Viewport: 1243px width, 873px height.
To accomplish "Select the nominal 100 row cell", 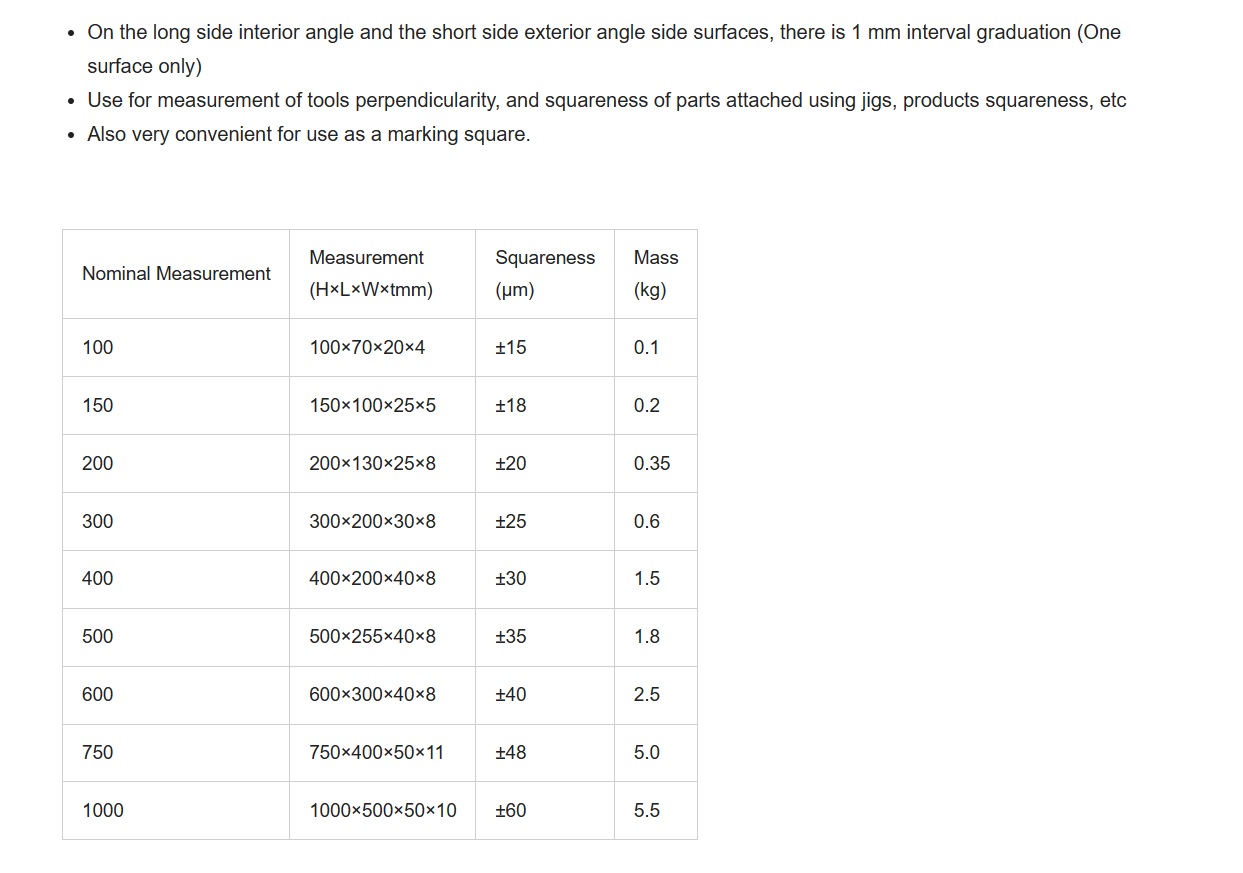I will [176, 348].
